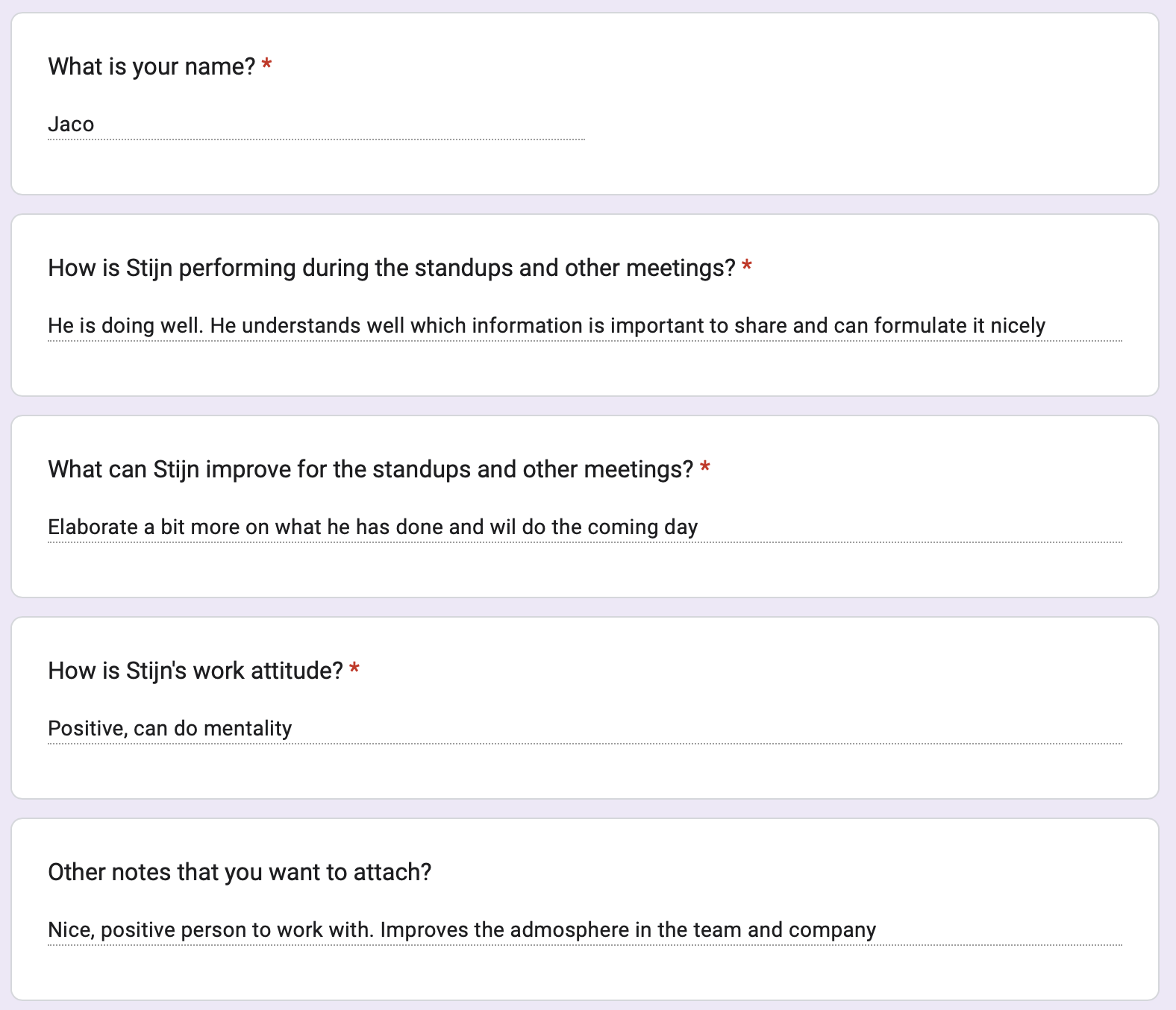
Task: Click the "What is your name?" question title
Action: (x=151, y=66)
